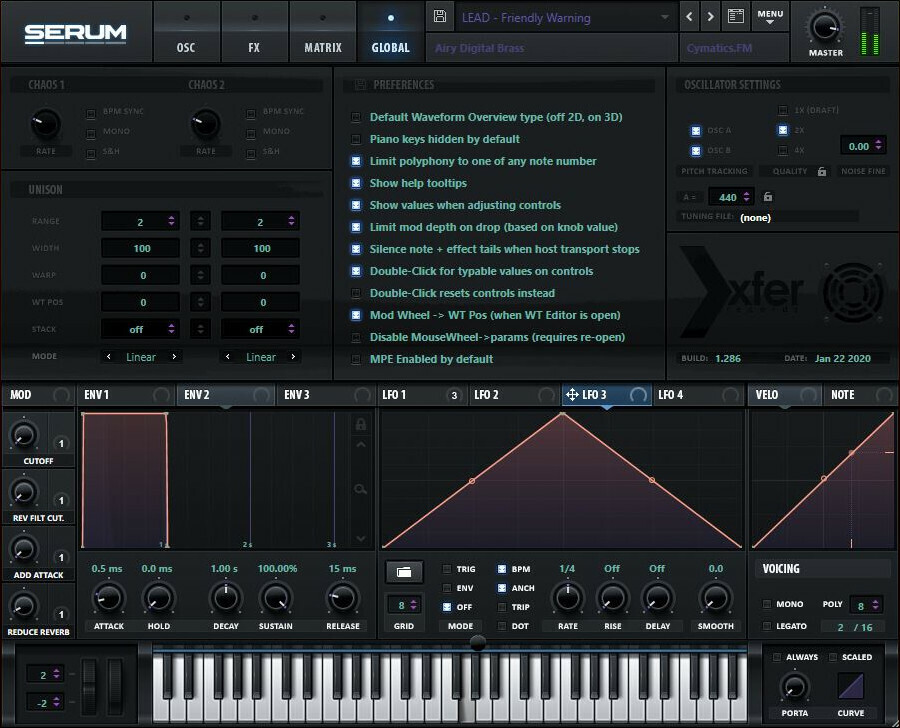Adjust the A= 440 tuning stepper
Viewport: 900px width, 728px height.
pyautogui.click(x=746, y=197)
